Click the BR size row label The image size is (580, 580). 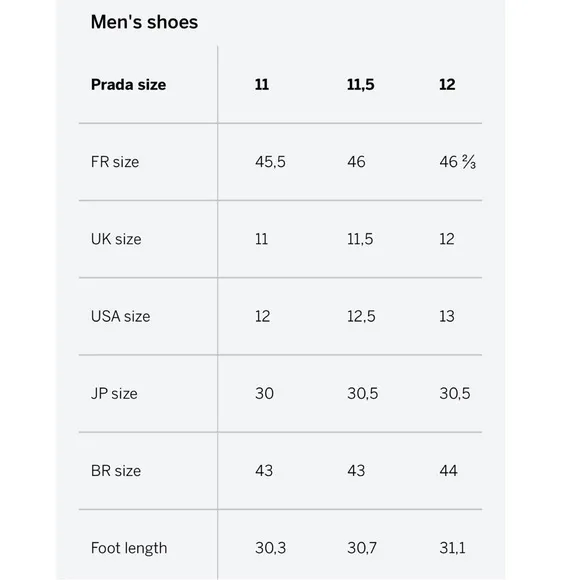[116, 471]
